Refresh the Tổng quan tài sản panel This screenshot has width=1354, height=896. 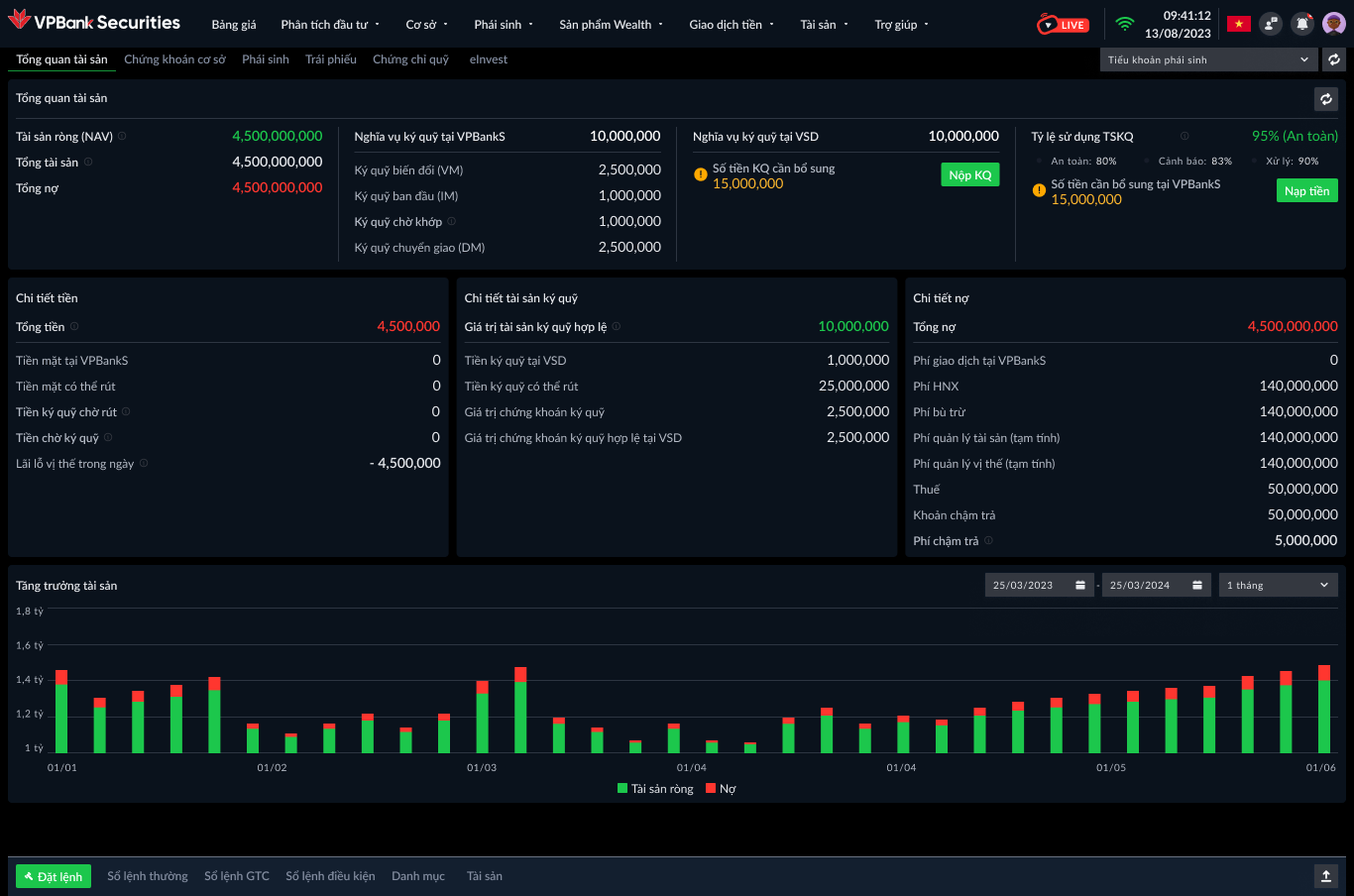click(x=1325, y=99)
